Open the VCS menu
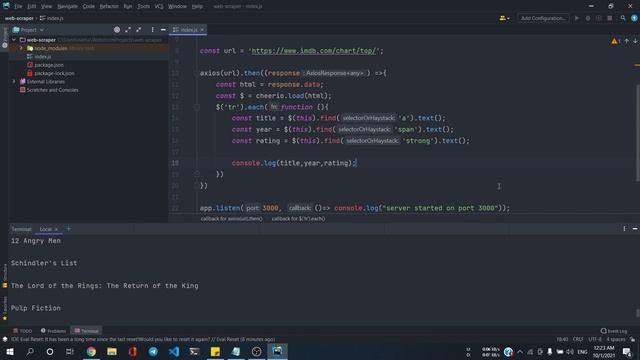 click(159, 7)
